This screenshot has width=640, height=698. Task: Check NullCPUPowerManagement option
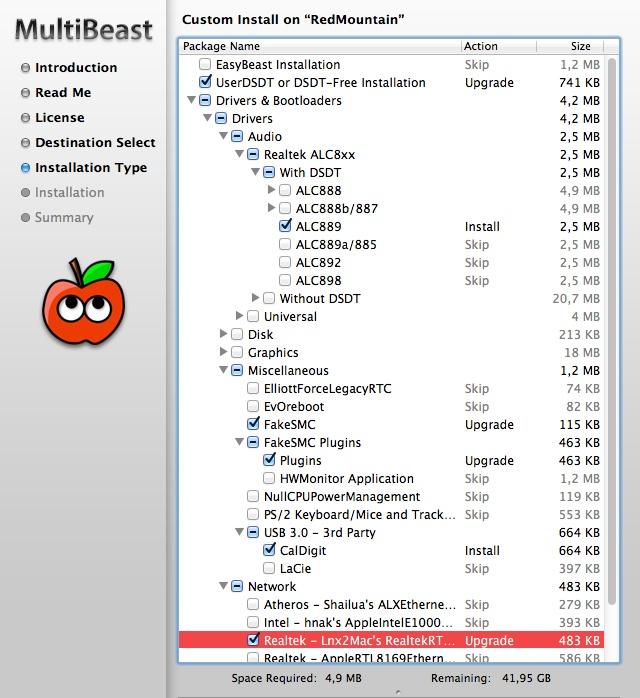[x=253, y=496]
